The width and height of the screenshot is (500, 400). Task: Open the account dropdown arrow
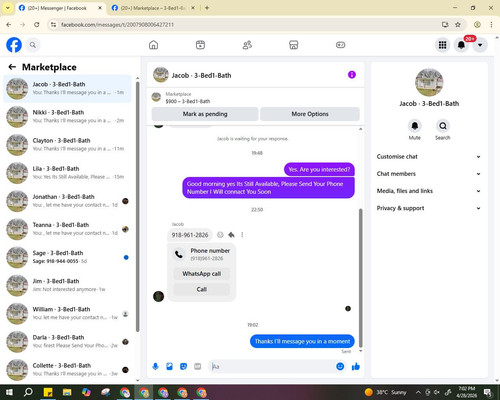[480, 45]
